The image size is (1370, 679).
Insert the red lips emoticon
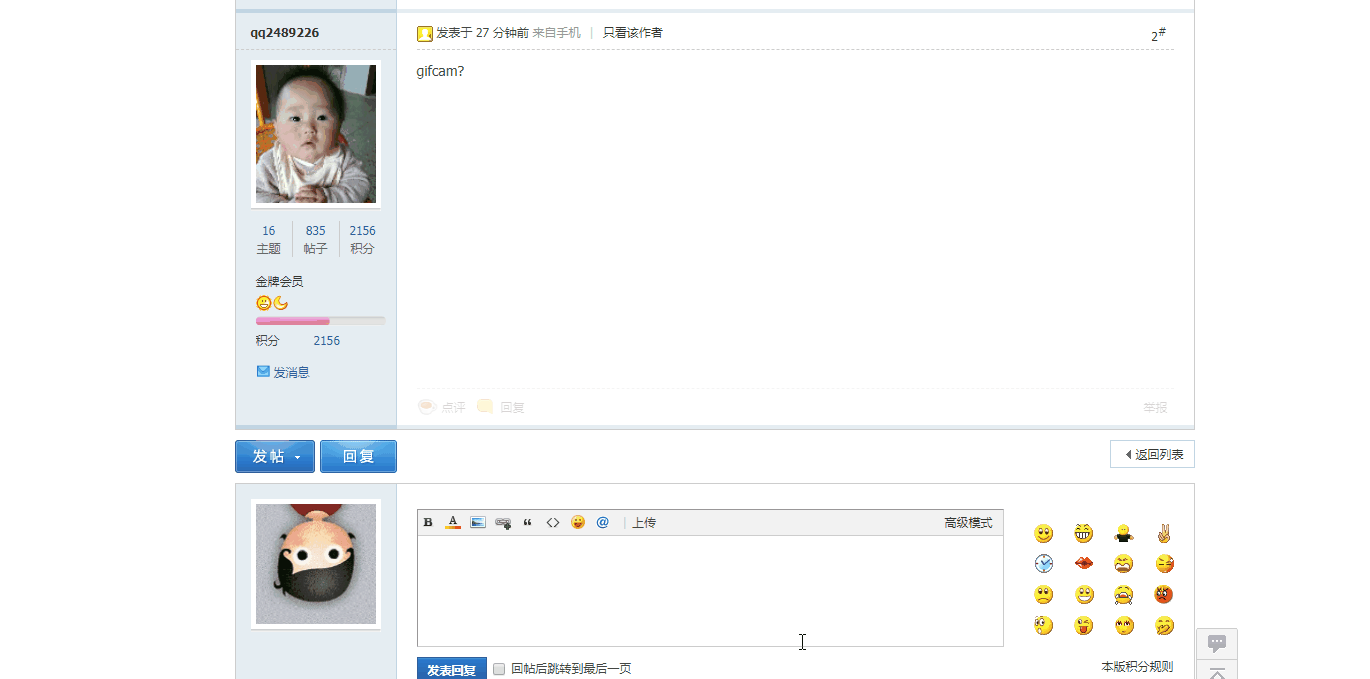pyautogui.click(x=1084, y=564)
